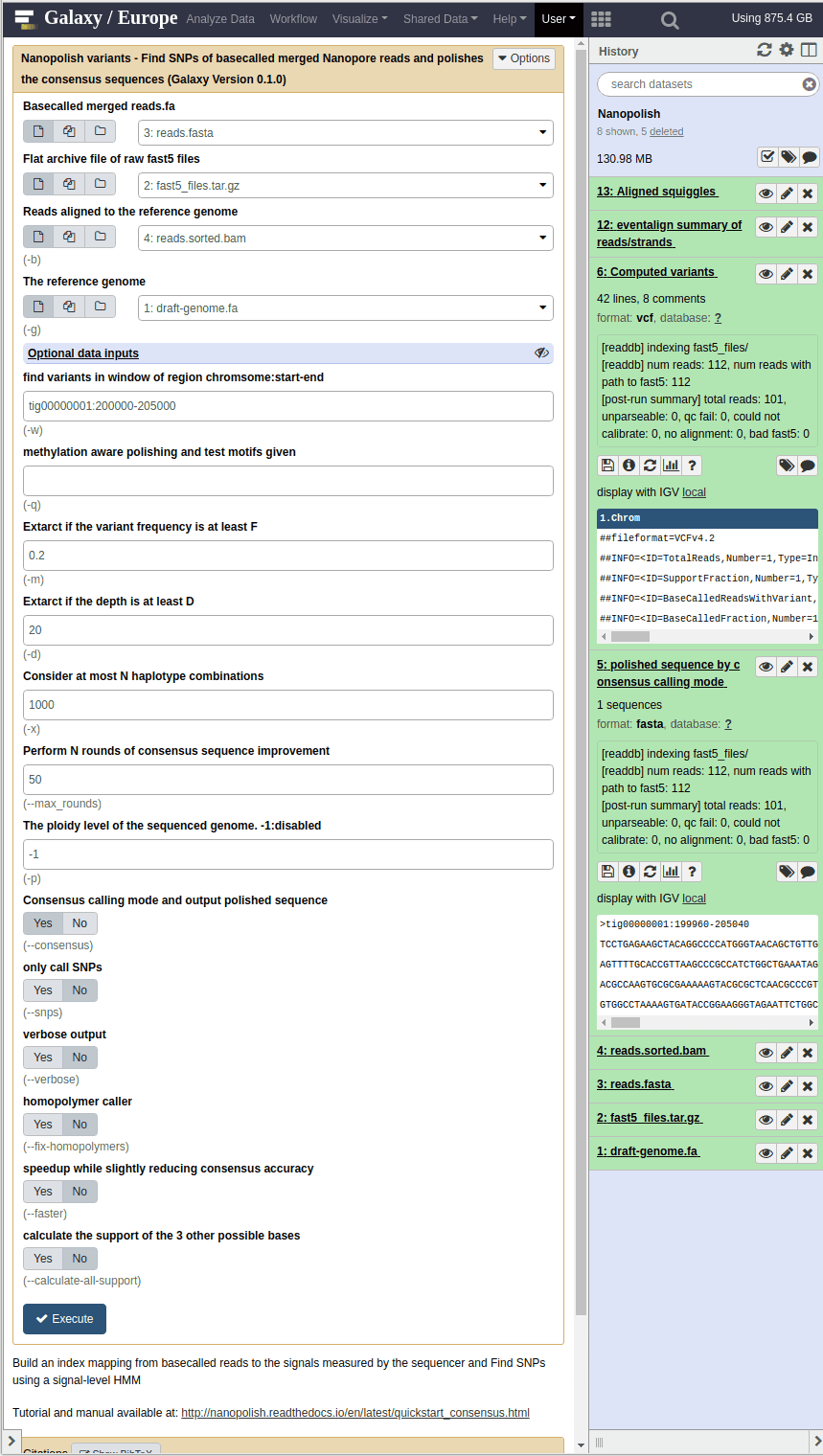This screenshot has width=823, height=1456.
Task: Open the reads.fasta input dropdown
Action: pyautogui.click(x=346, y=133)
